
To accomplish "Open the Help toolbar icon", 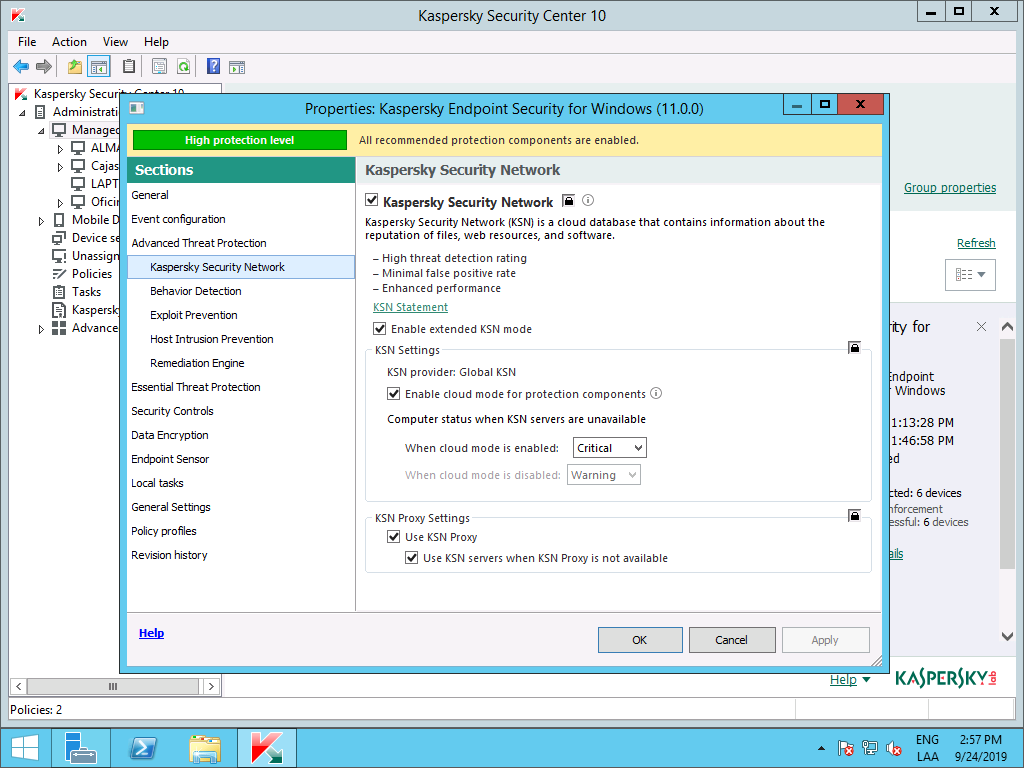I will pyautogui.click(x=213, y=66).
